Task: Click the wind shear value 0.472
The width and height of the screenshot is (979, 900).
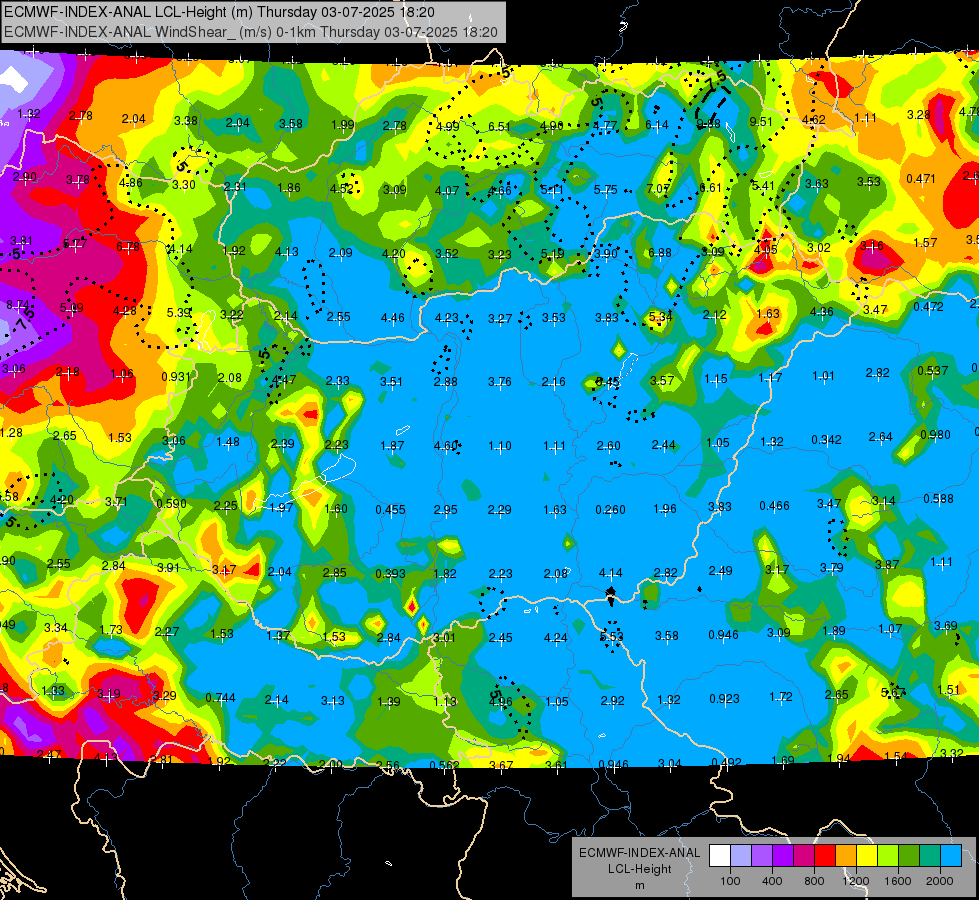Action: click(x=928, y=307)
